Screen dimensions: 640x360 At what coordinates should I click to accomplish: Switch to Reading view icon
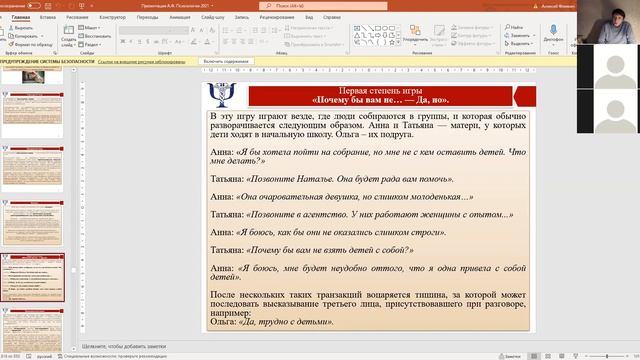tap(562, 356)
